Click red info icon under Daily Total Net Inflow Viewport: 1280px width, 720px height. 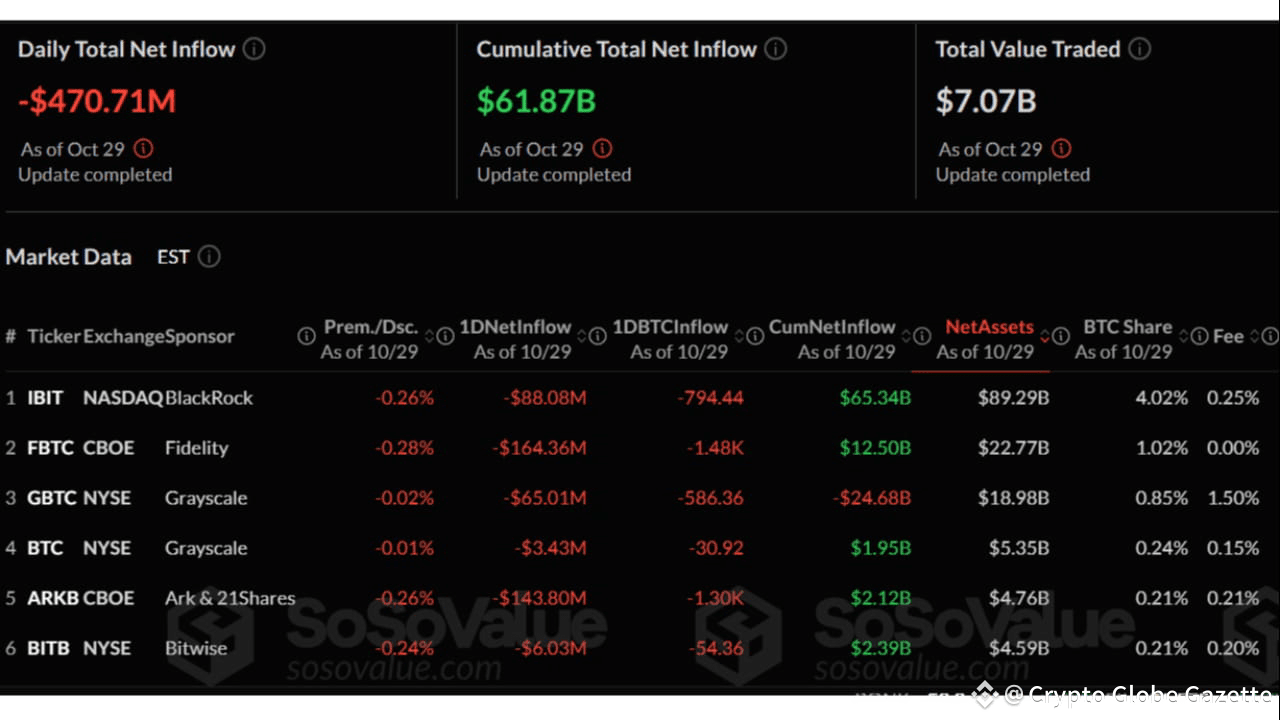(x=143, y=149)
